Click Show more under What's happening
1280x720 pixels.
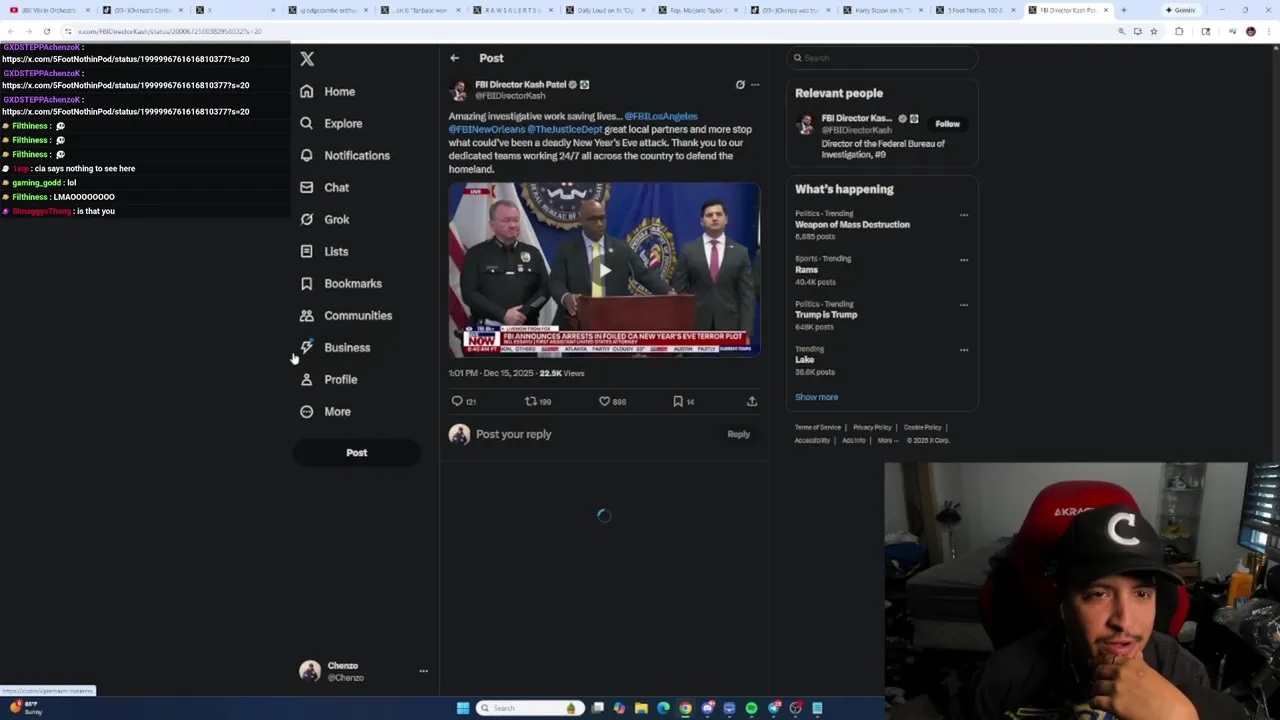tap(816, 397)
